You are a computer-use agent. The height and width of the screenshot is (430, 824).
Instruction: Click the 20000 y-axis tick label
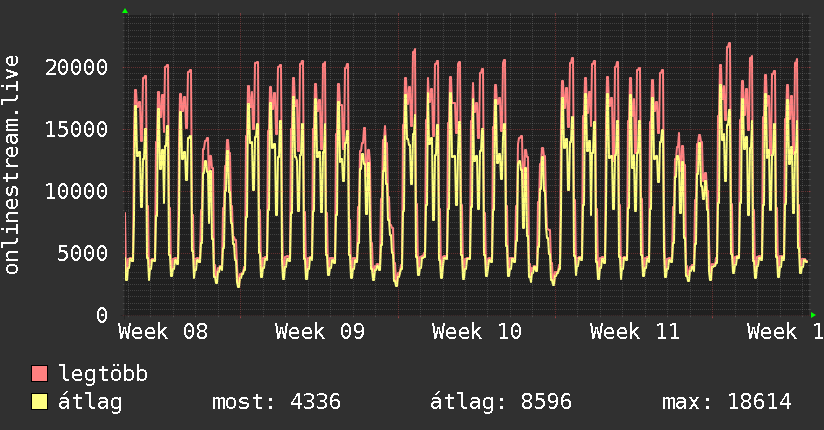[x=76, y=67]
